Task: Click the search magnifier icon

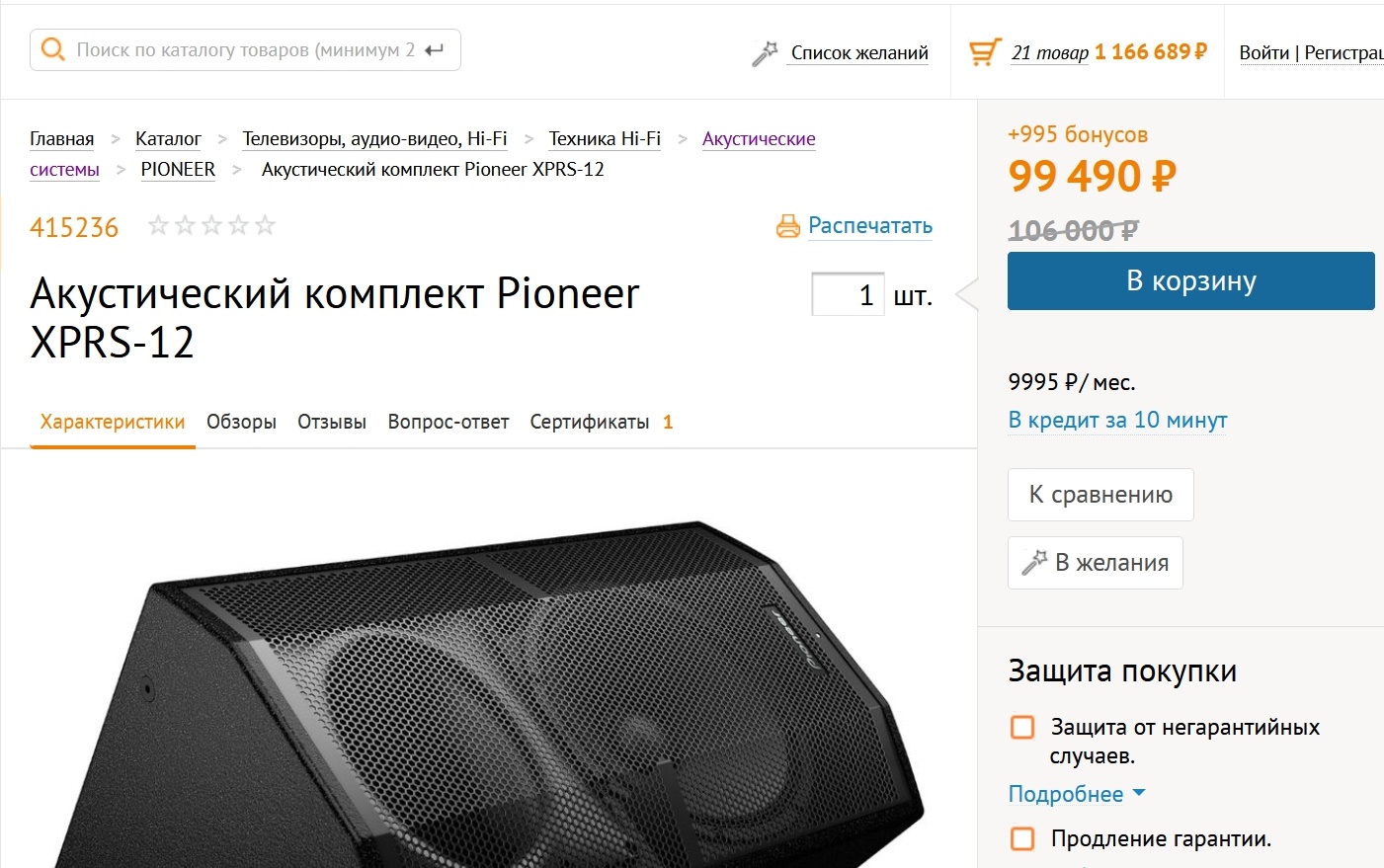Action: [x=53, y=49]
